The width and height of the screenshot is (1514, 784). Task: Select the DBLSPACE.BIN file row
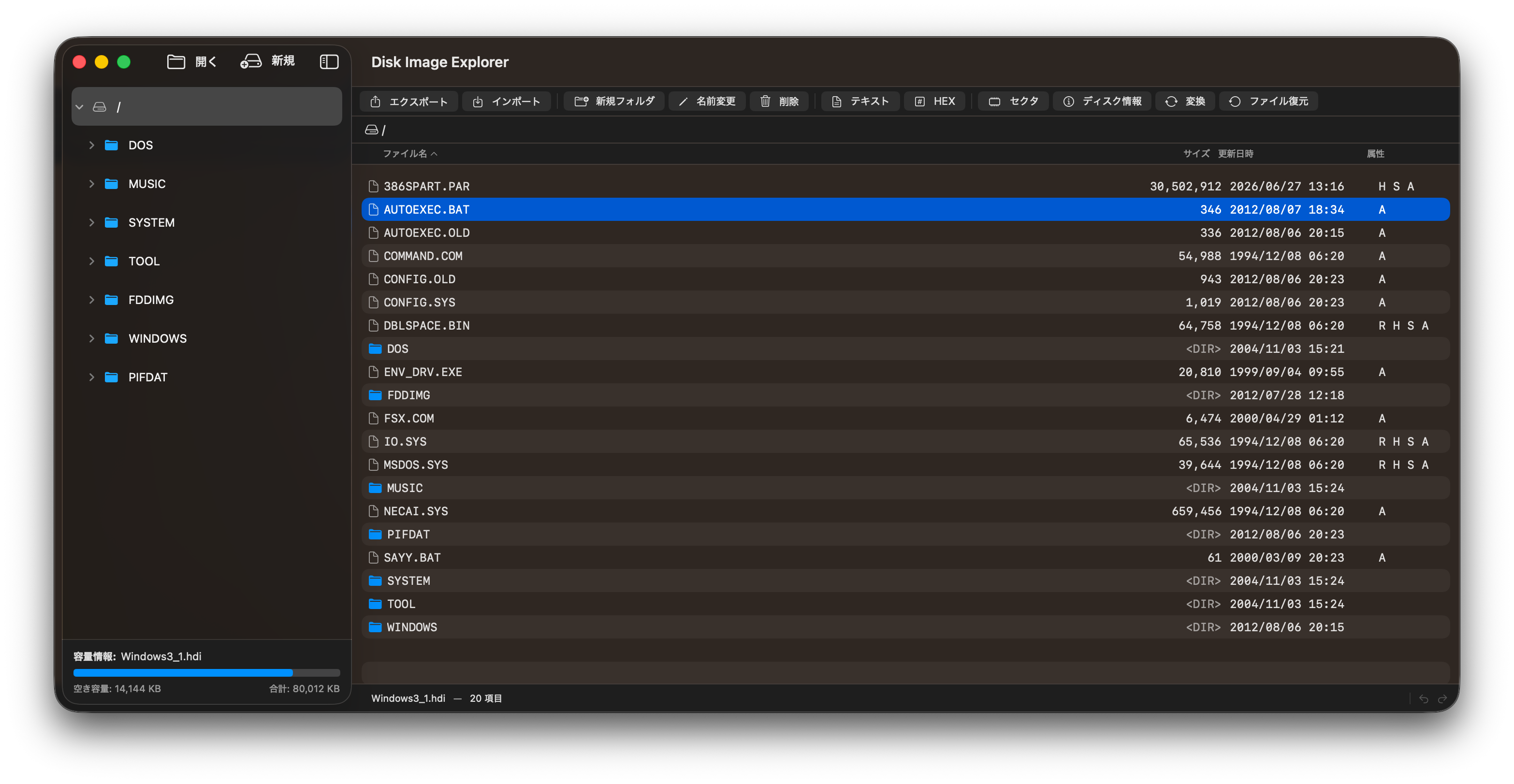pyautogui.click(x=905, y=326)
